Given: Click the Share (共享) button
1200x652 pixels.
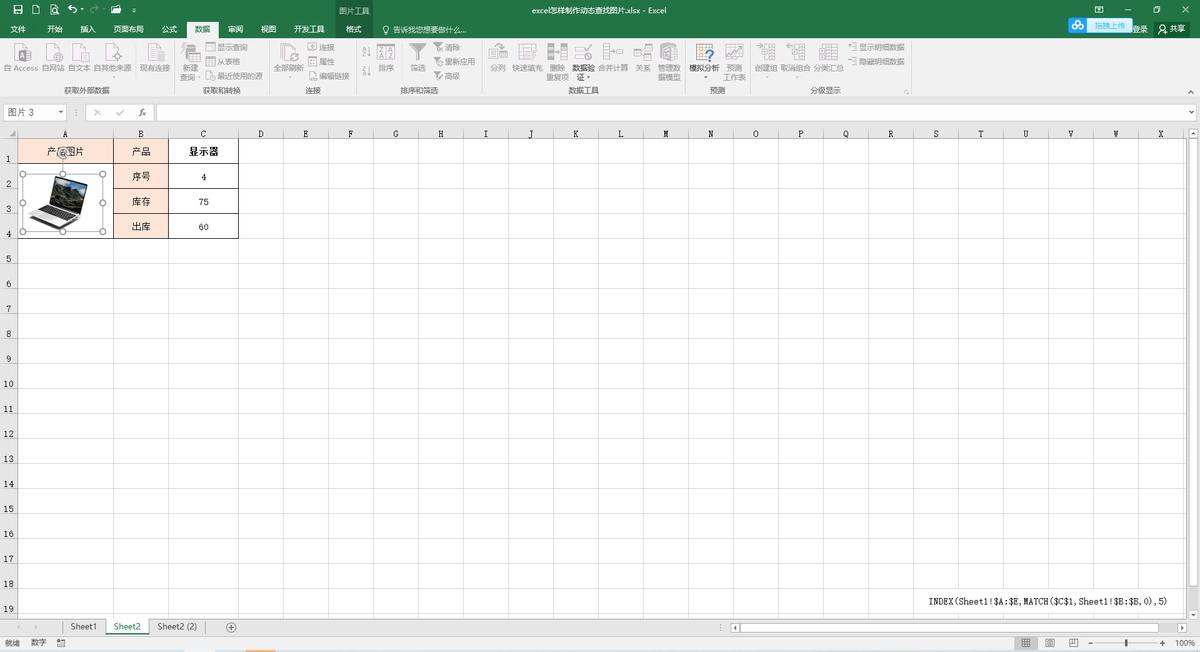Looking at the screenshot, I should coord(1172,29).
